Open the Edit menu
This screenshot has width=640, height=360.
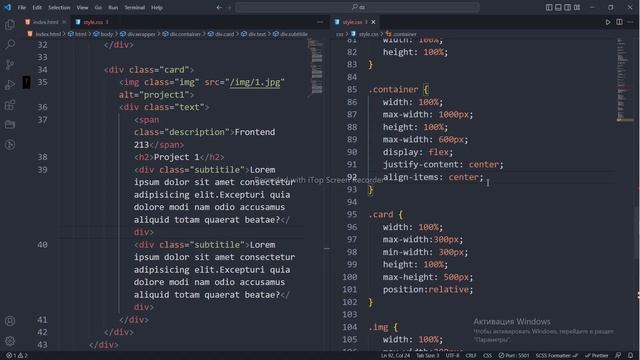[37, 7]
